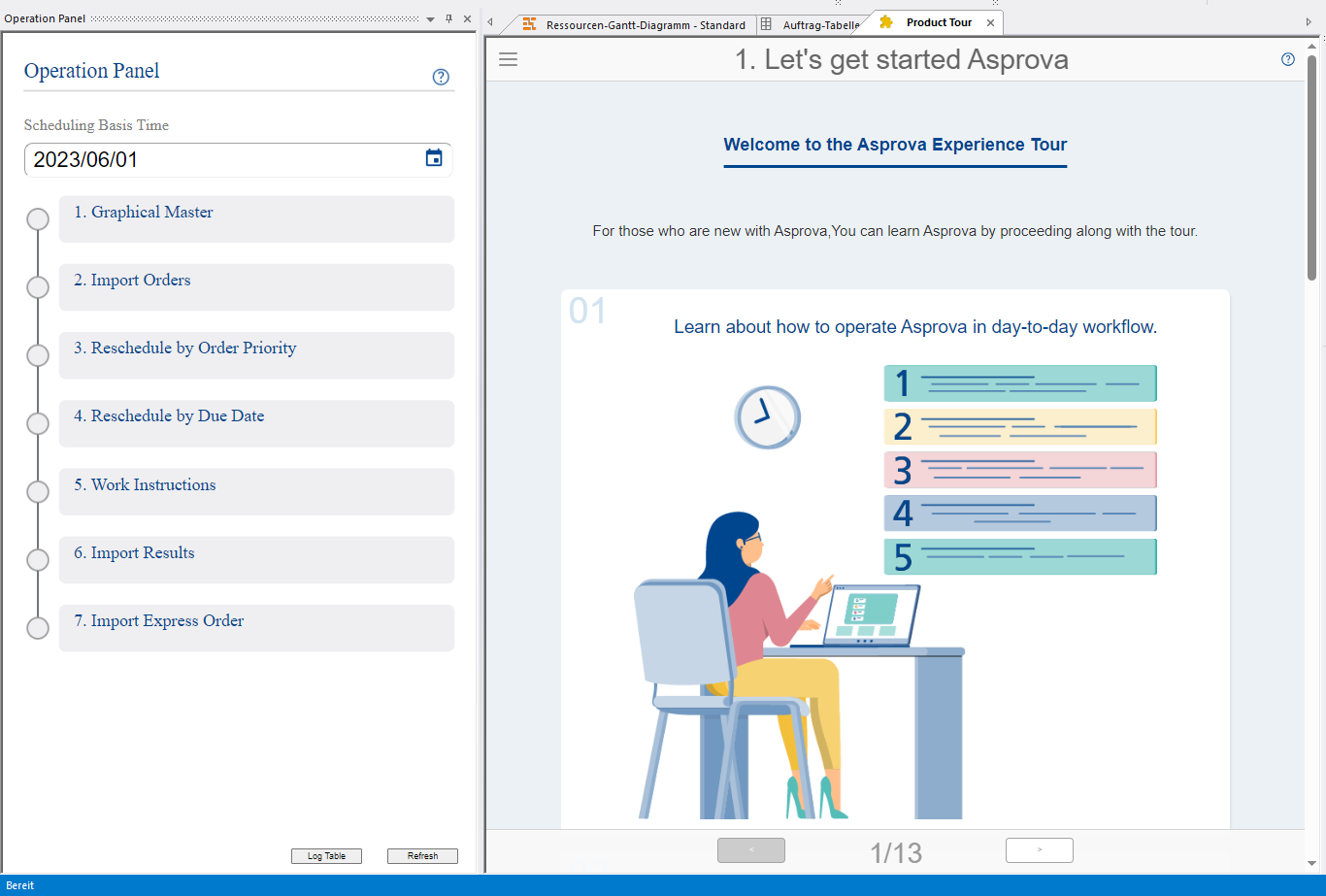Switch to Ressourcen-Gantt-Diagramm - Standard tab

645,25
